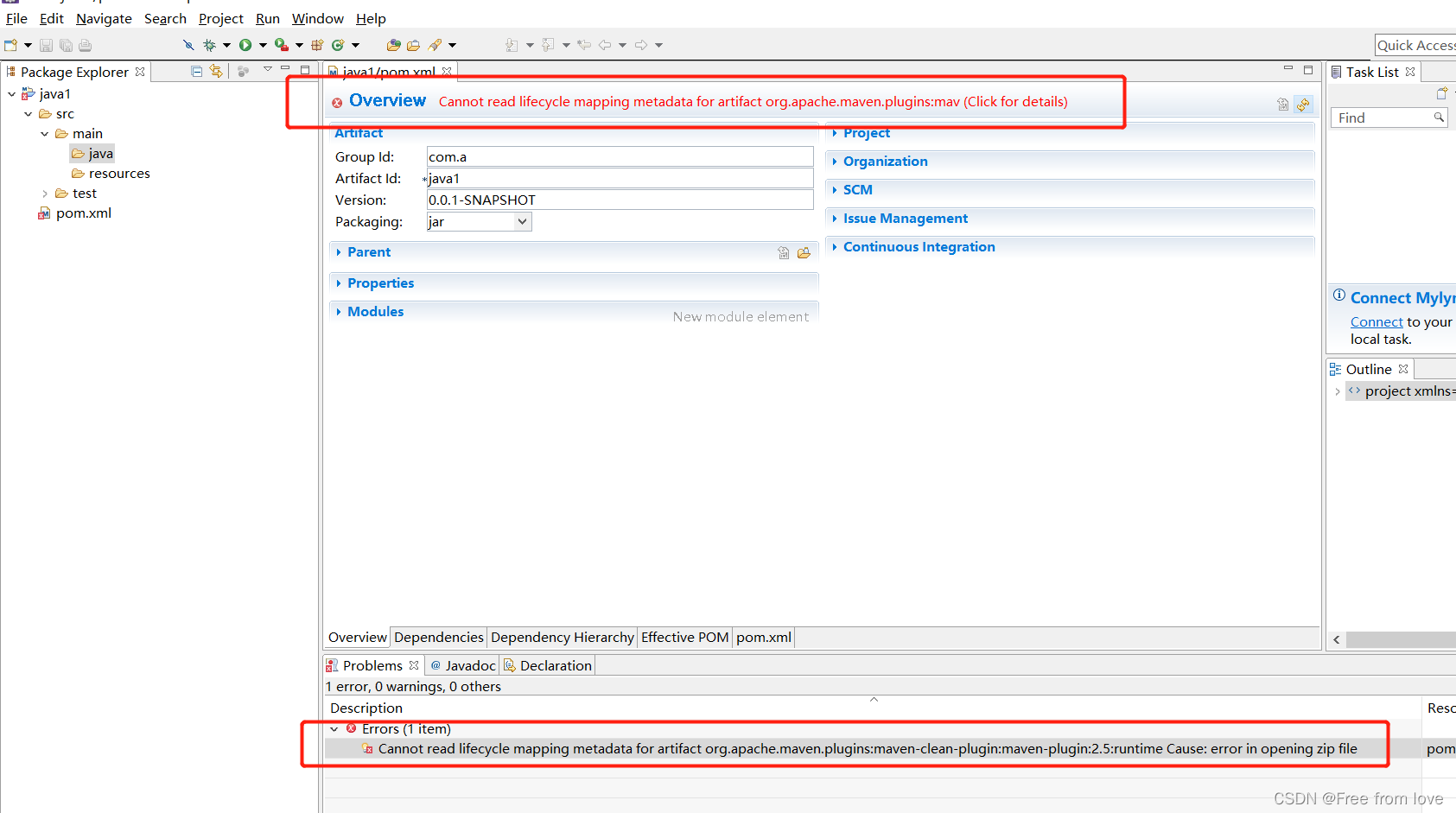Click the Connect link under Connect Mylyn
The height and width of the screenshot is (813, 1456).
[1376, 321]
